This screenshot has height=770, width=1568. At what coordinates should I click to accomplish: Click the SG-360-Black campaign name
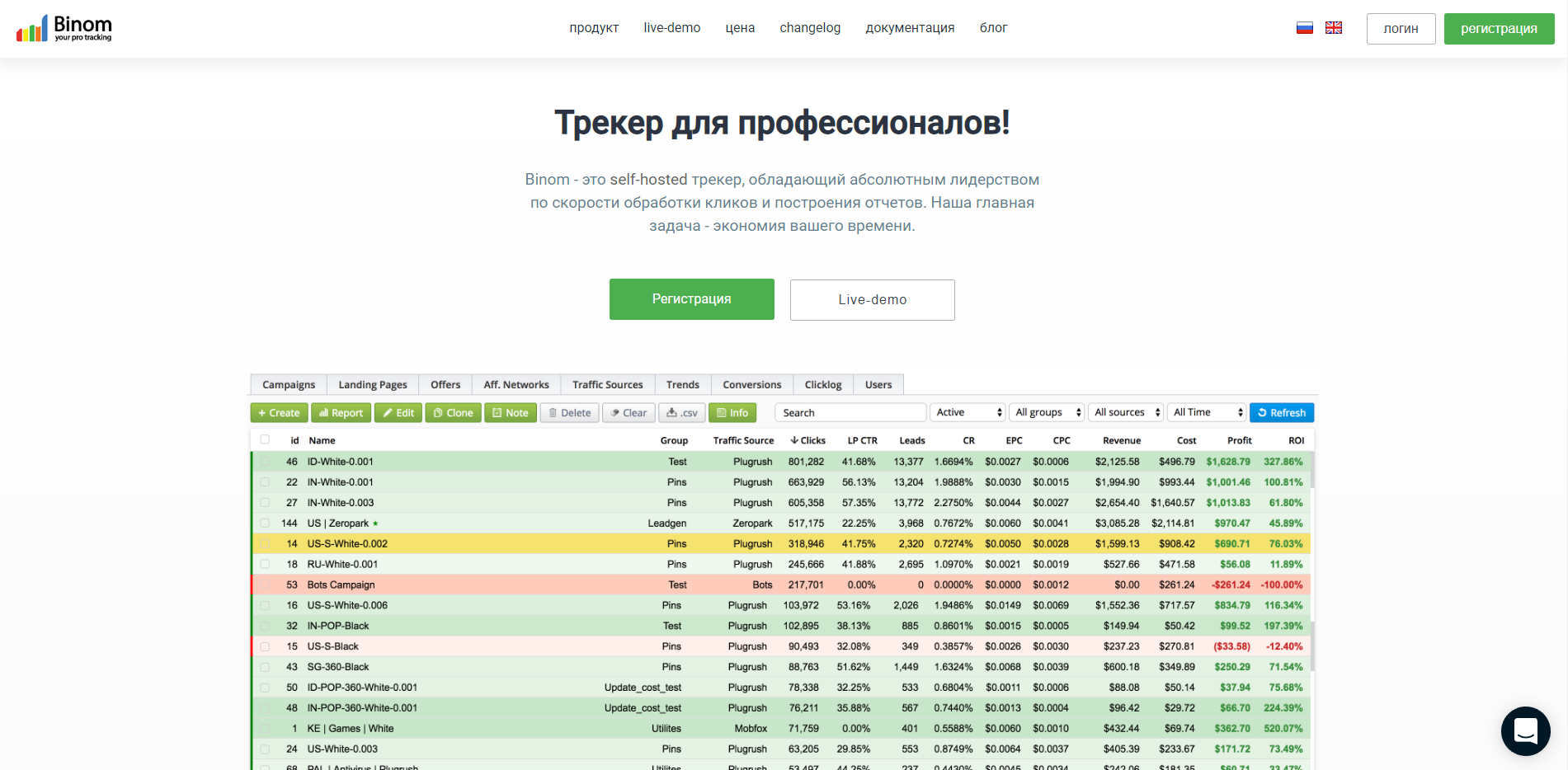pos(338,667)
